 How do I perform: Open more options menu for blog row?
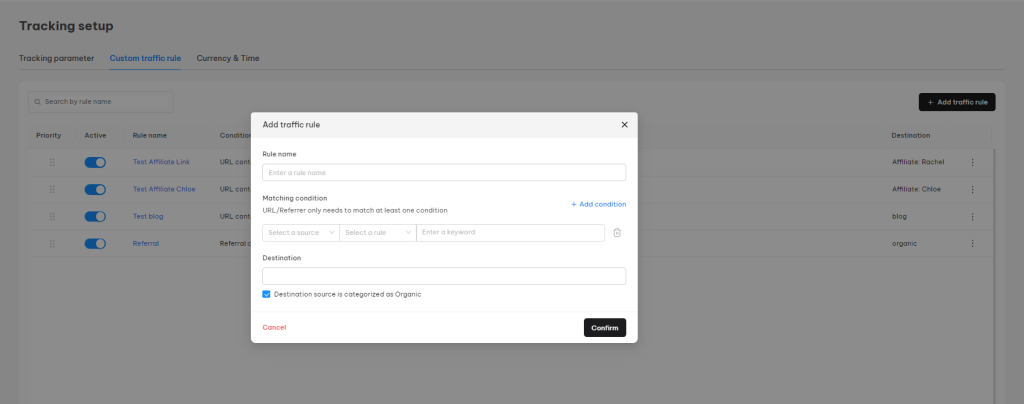pos(972,216)
